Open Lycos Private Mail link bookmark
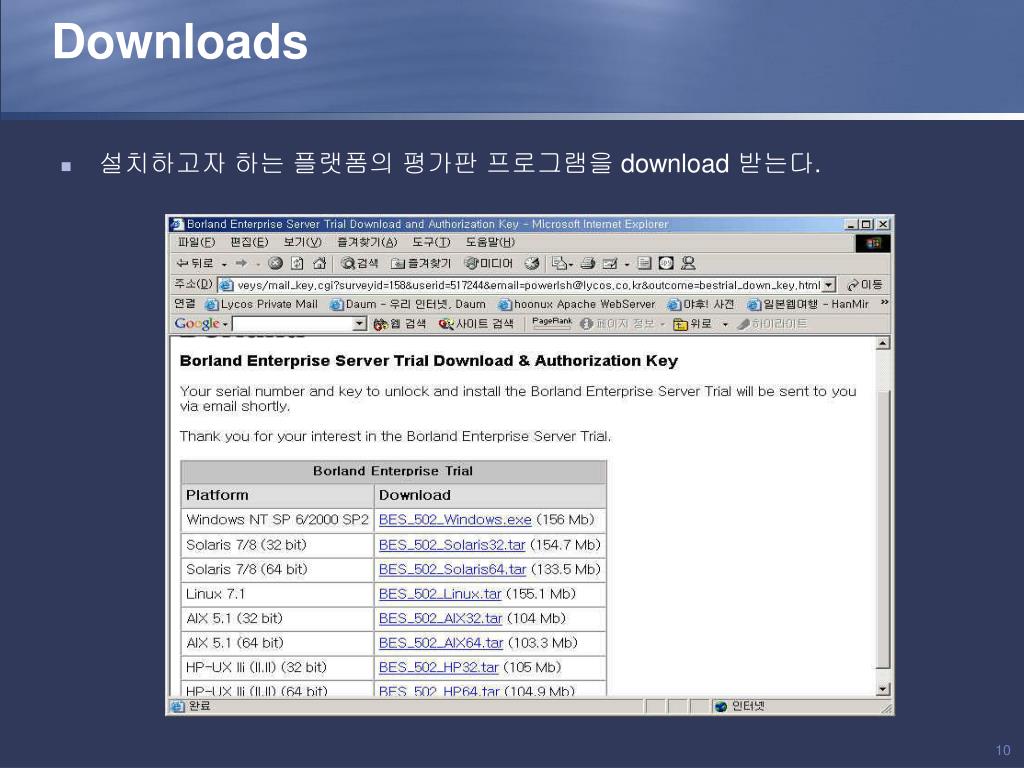 point(261,304)
